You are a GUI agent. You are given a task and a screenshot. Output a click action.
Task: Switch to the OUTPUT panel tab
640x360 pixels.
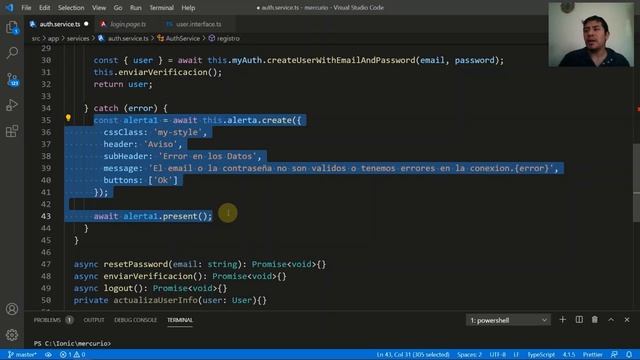tap(94, 320)
